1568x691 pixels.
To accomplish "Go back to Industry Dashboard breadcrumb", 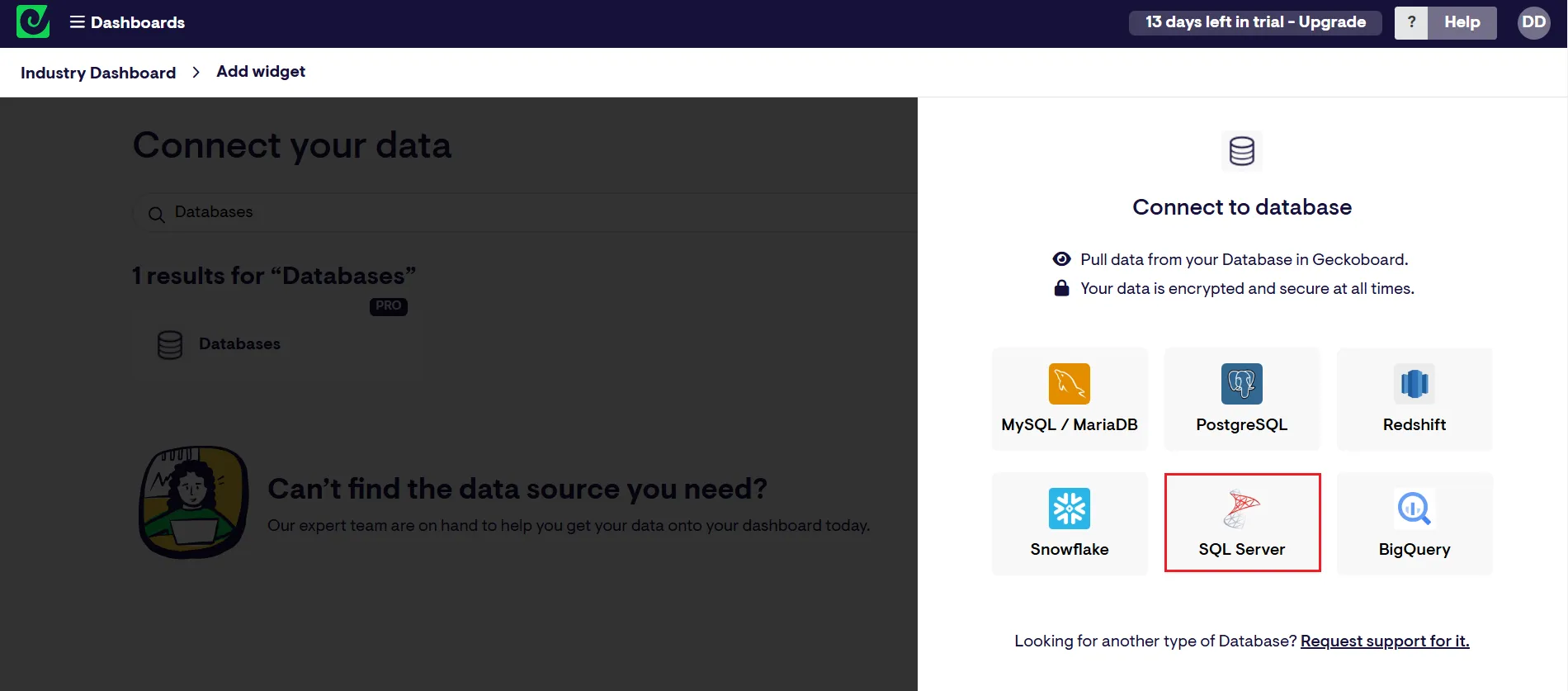I will (98, 73).
